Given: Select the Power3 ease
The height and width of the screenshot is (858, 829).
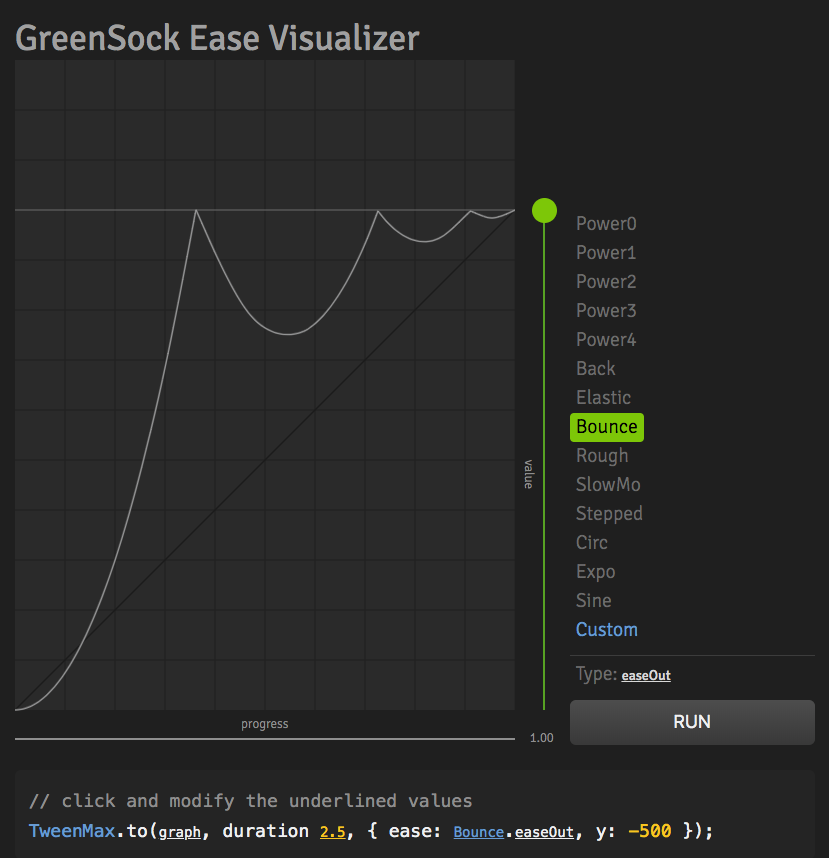Looking at the screenshot, I should (x=606, y=311).
